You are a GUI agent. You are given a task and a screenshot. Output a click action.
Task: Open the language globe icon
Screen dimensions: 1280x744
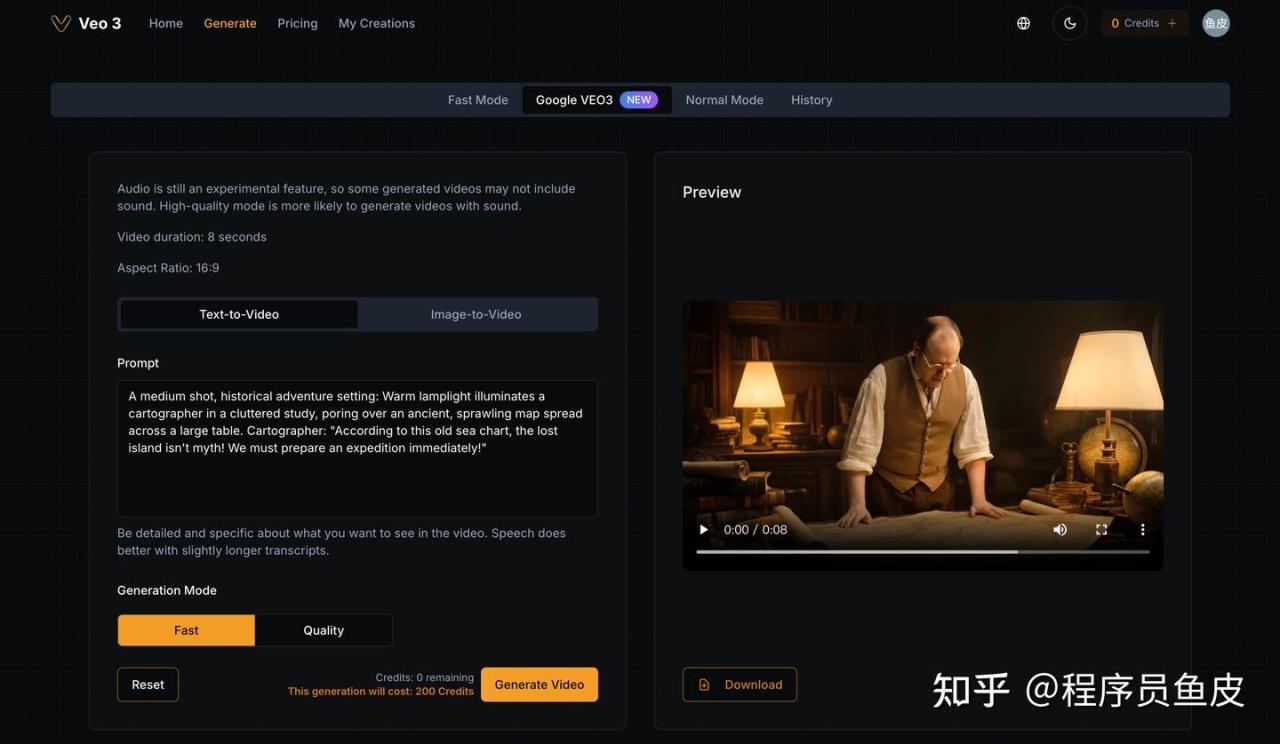tap(1023, 23)
